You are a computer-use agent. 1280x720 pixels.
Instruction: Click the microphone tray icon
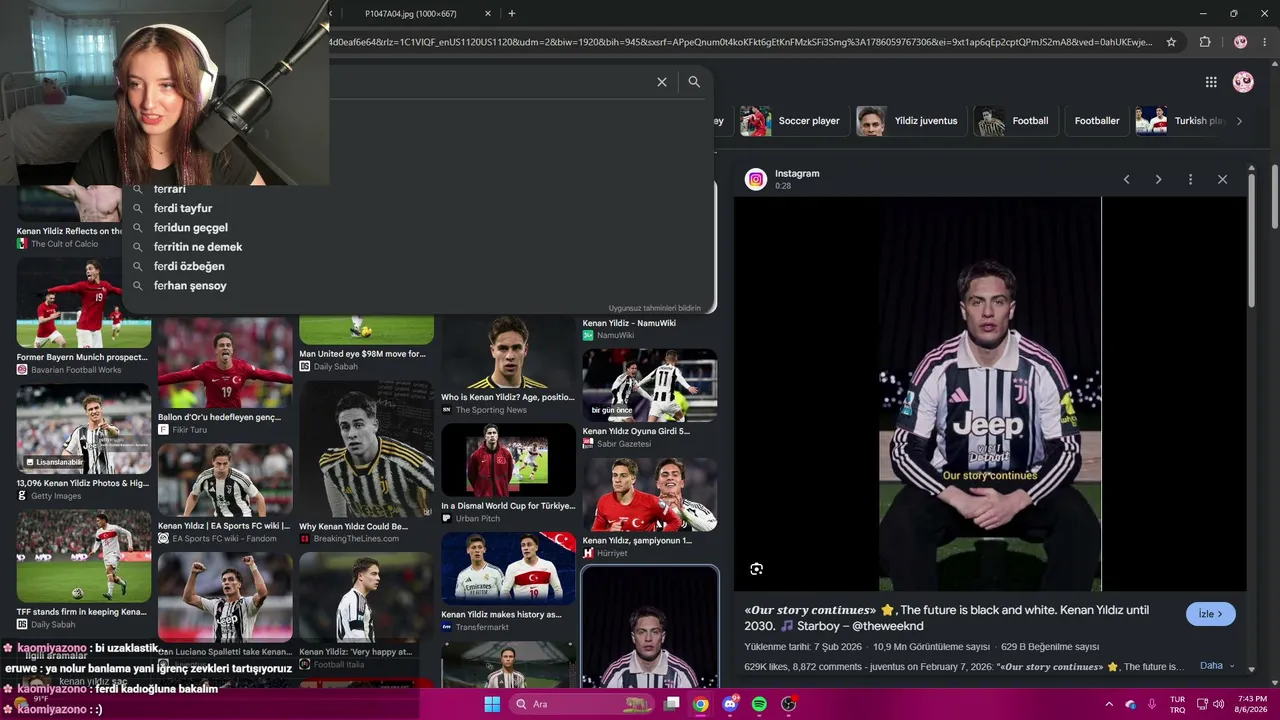pos(1152,704)
